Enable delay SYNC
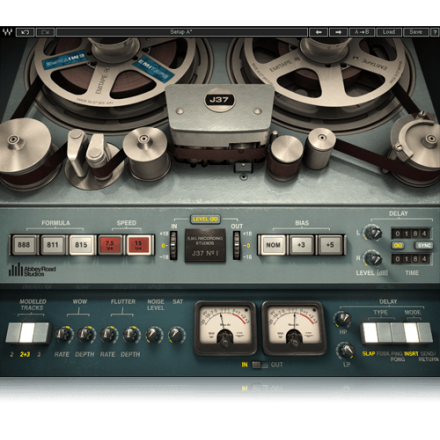 [424, 246]
